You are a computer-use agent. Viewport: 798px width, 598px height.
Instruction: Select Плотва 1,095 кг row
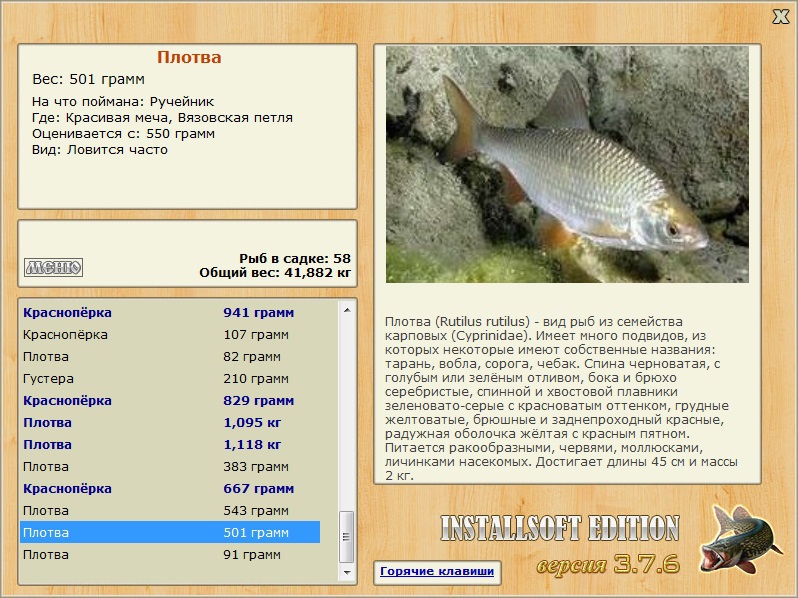coord(170,422)
